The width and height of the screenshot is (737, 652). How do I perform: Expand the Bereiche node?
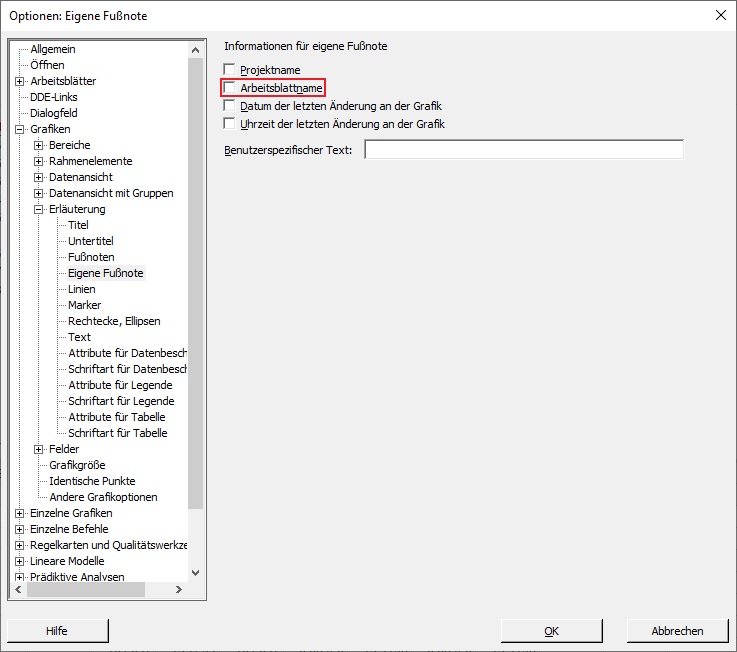(39, 145)
